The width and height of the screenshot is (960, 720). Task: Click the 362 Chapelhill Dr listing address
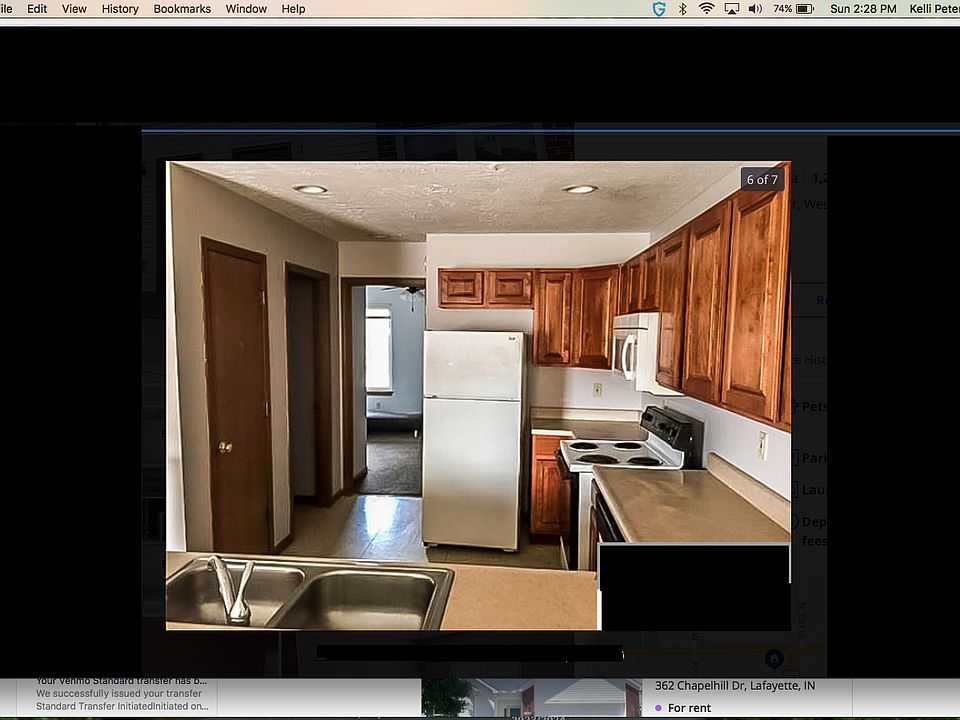[x=734, y=686]
